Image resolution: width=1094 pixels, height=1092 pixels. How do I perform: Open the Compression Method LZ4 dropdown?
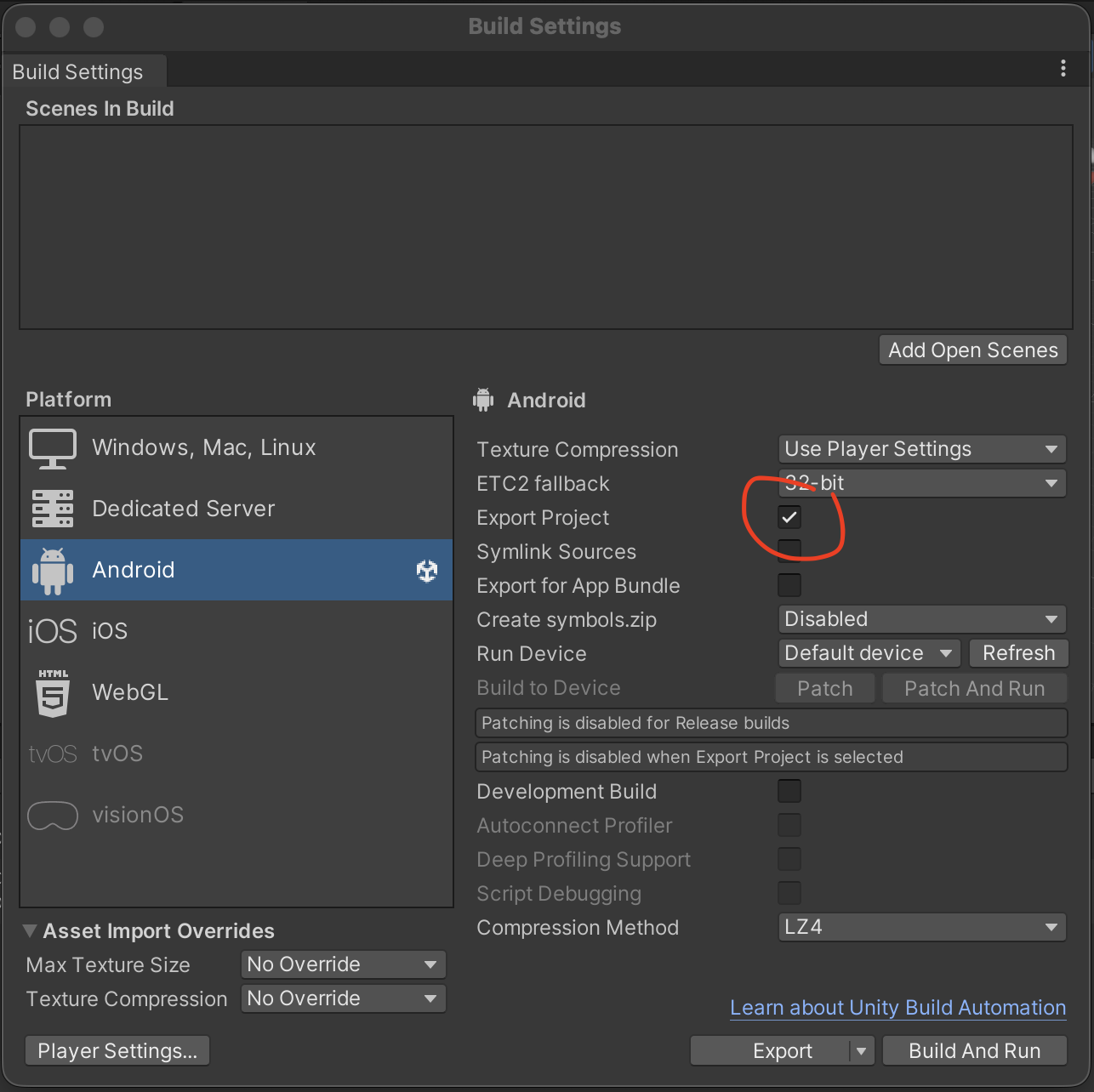pos(922,927)
